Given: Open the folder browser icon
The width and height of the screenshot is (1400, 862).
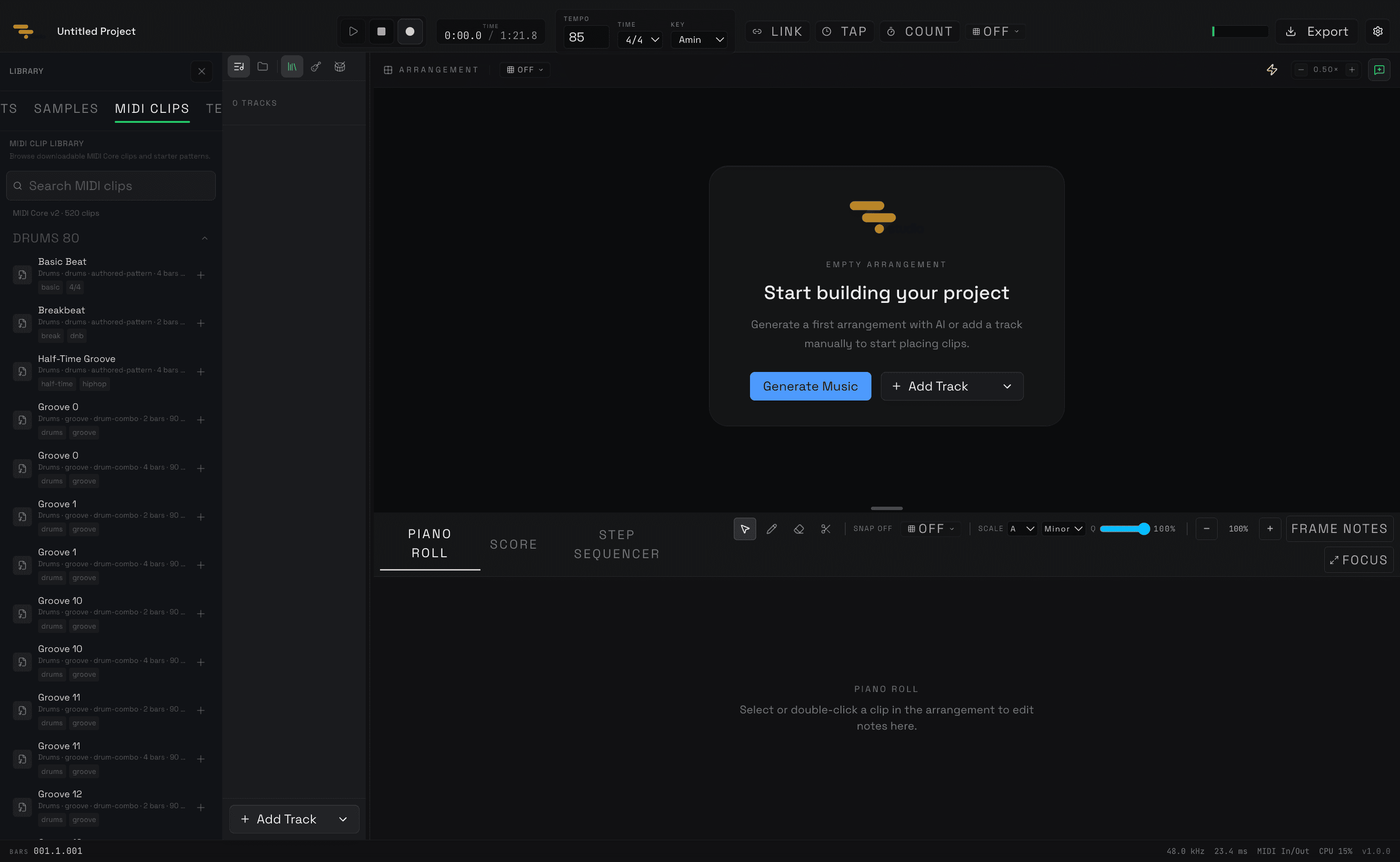Looking at the screenshot, I should (x=263, y=67).
